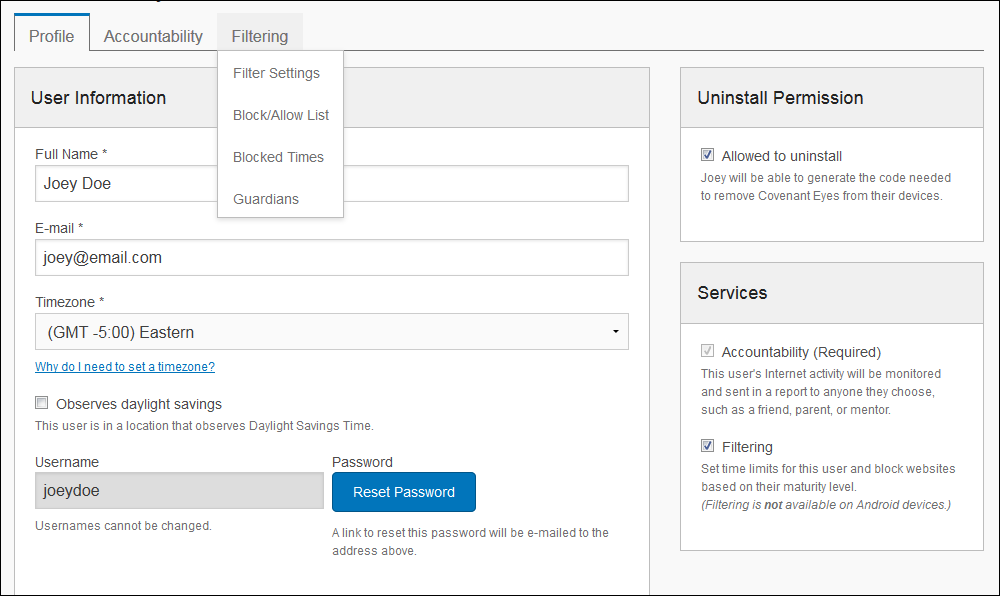
Task: Open the Blocked Times menu option
Action: click(x=278, y=157)
